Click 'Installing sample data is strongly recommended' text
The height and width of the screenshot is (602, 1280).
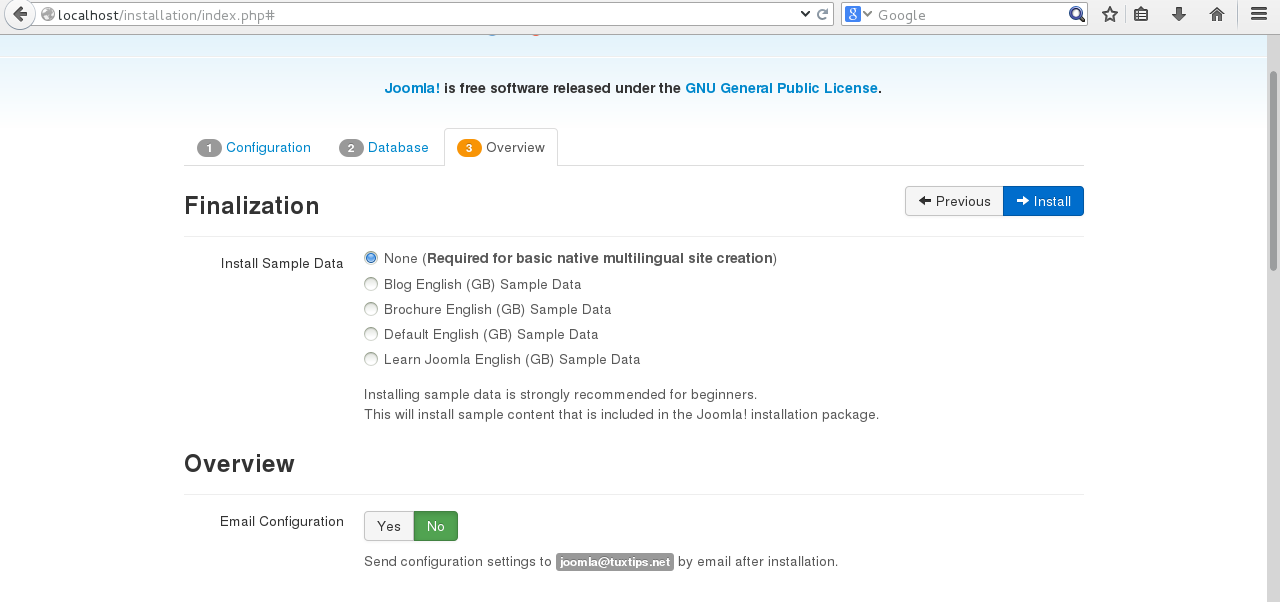560,394
